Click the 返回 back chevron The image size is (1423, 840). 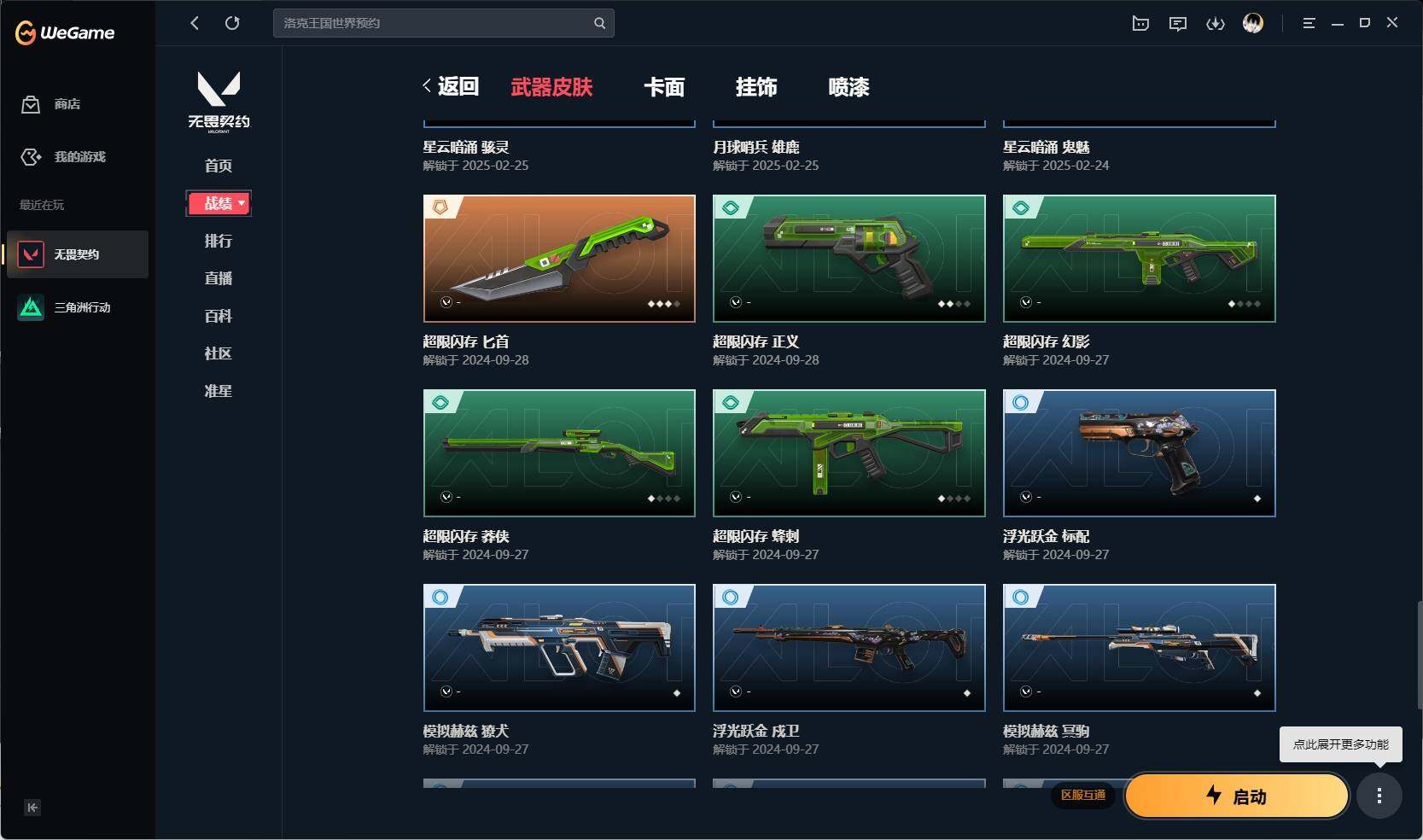[427, 86]
